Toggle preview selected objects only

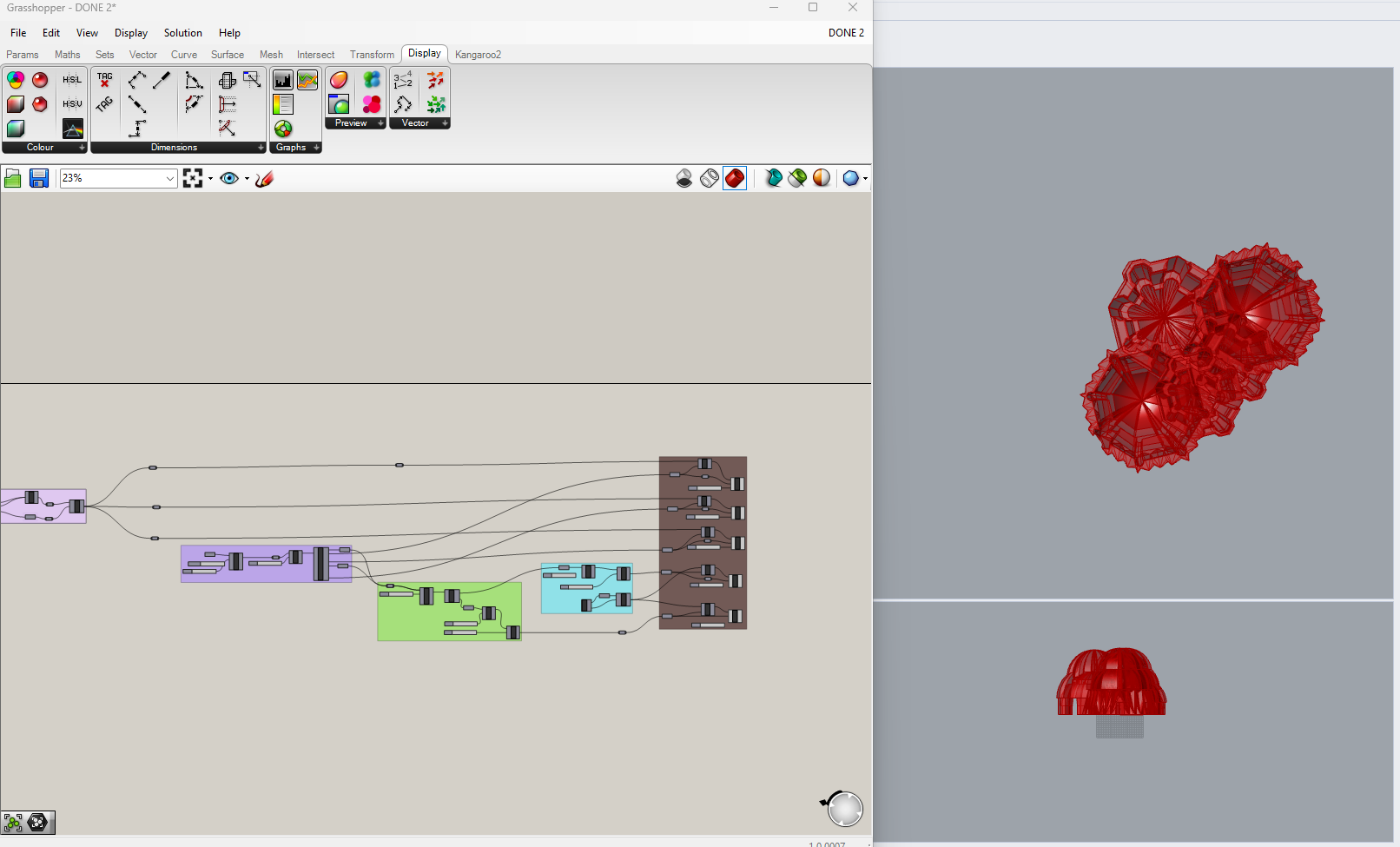click(x=773, y=178)
